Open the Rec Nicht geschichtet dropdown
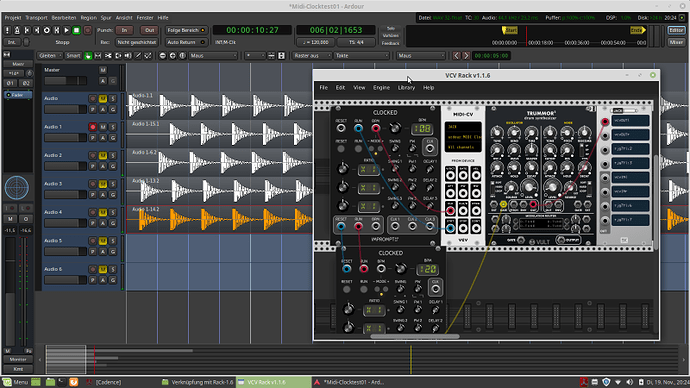 pos(136,42)
